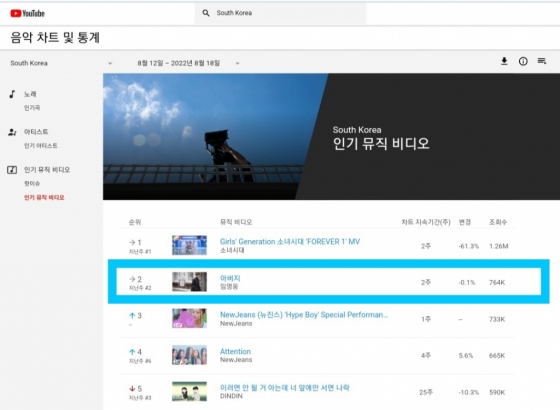Click the 4주 chart duration value
The height and width of the screenshot is (410, 560).
426,355
